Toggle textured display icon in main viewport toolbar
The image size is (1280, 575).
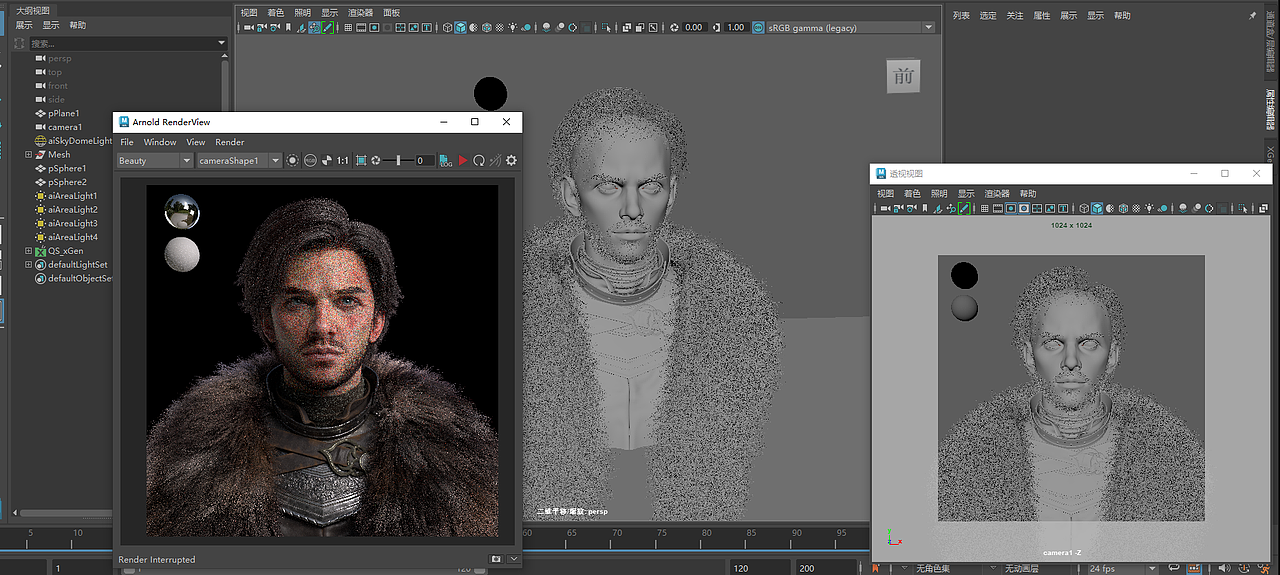tap(499, 27)
